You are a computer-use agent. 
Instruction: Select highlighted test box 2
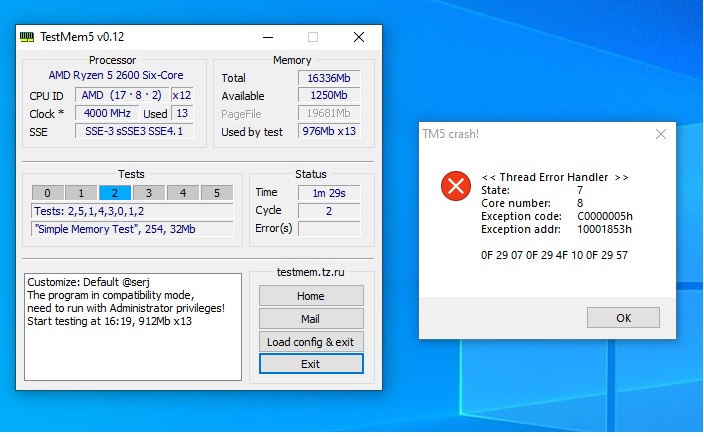(x=115, y=193)
